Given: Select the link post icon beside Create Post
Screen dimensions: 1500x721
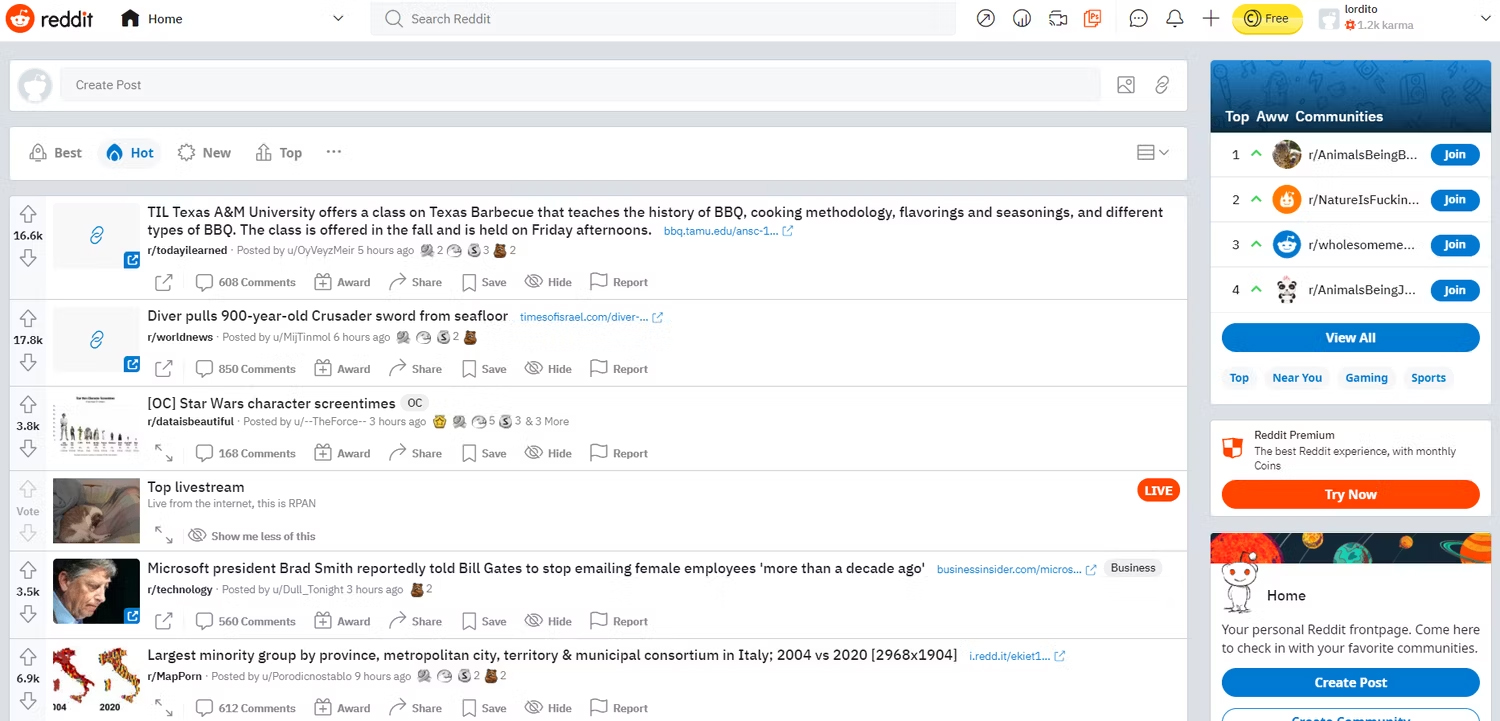Looking at the screenshot, I should (1161, 84).
